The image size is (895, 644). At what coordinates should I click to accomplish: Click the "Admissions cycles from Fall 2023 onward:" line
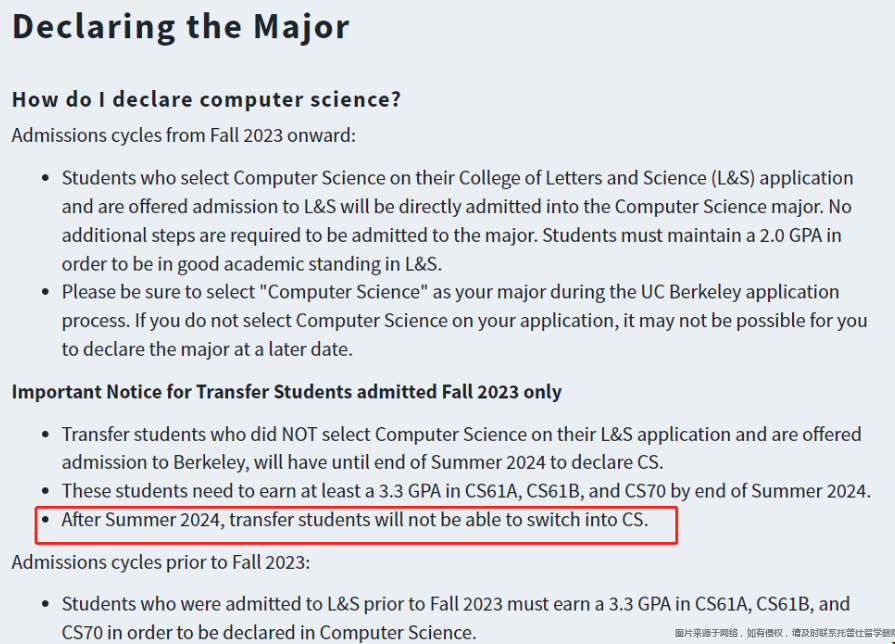(183, 135)
